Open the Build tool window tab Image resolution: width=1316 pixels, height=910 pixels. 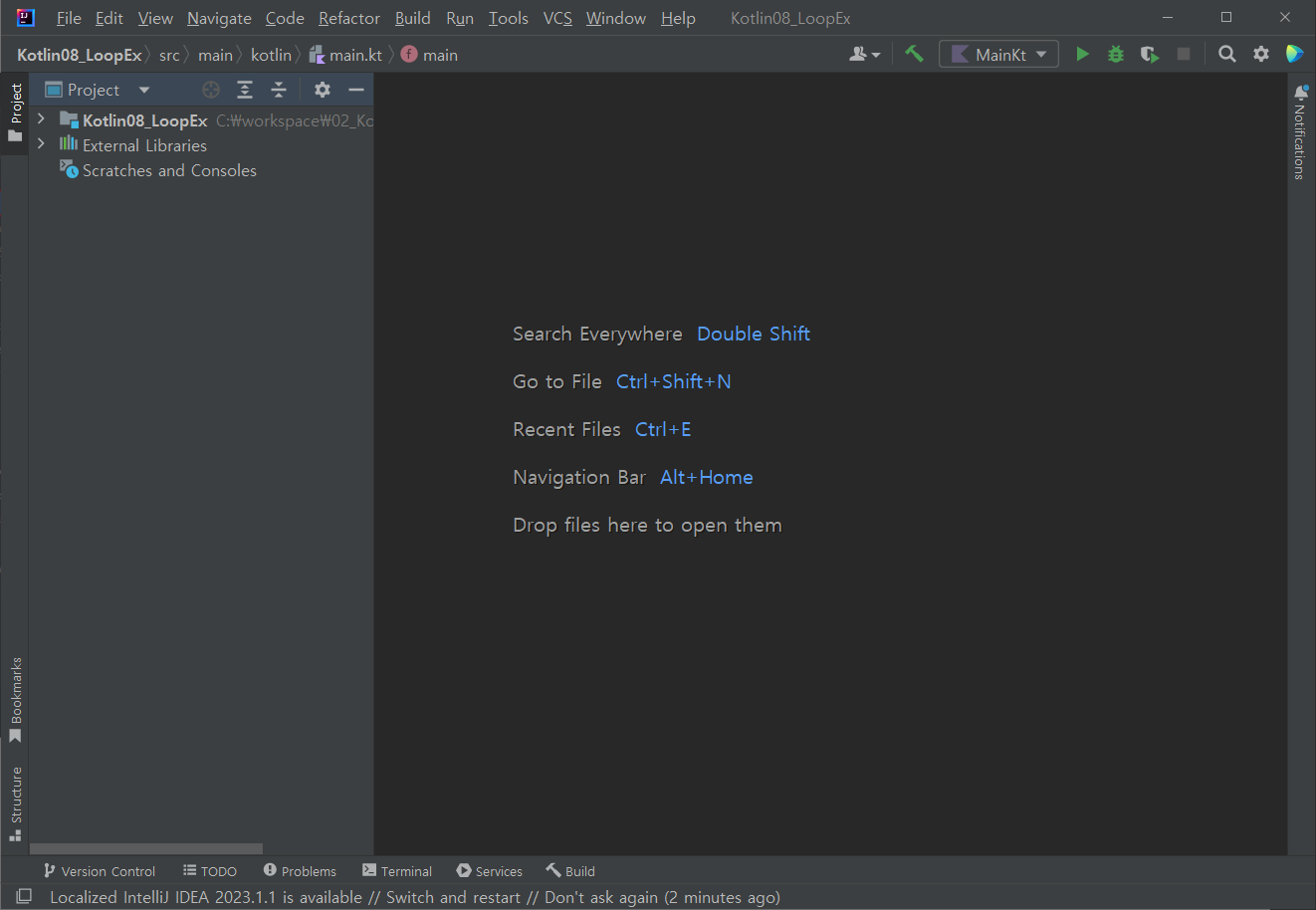pyautogui.click(x=570, y=871)
